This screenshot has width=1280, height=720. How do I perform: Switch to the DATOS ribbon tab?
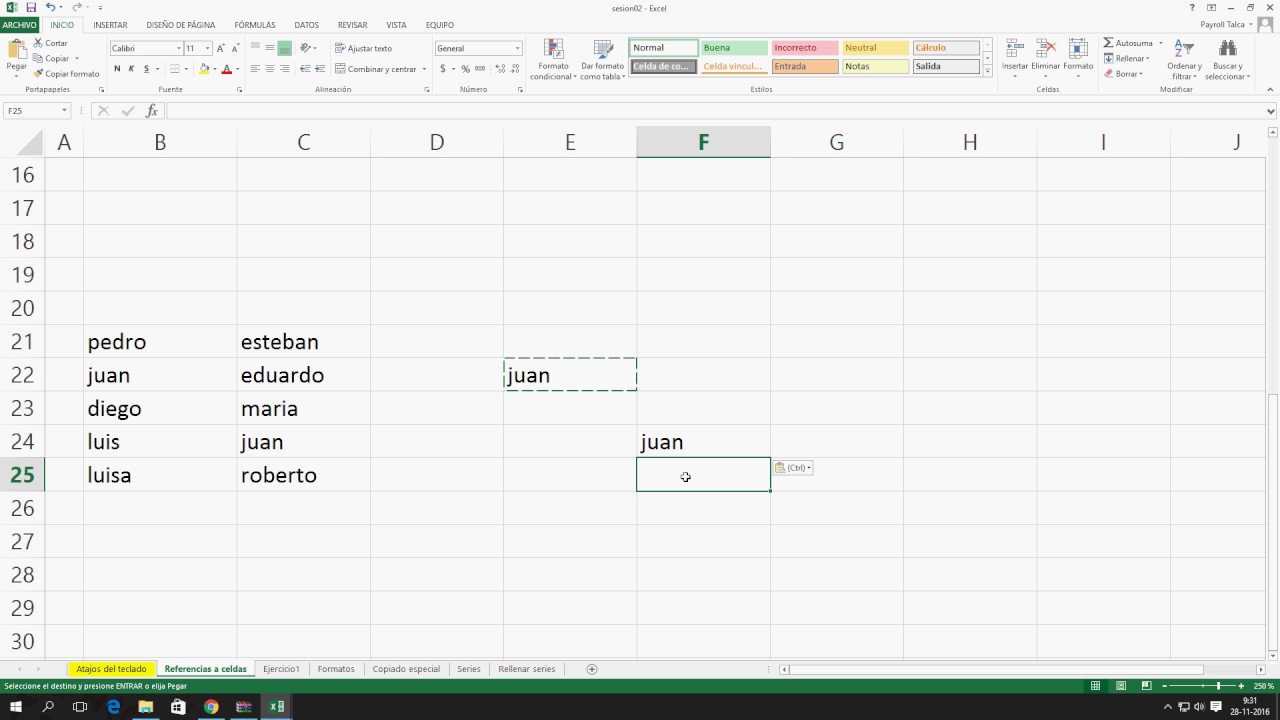coord(307,25)
